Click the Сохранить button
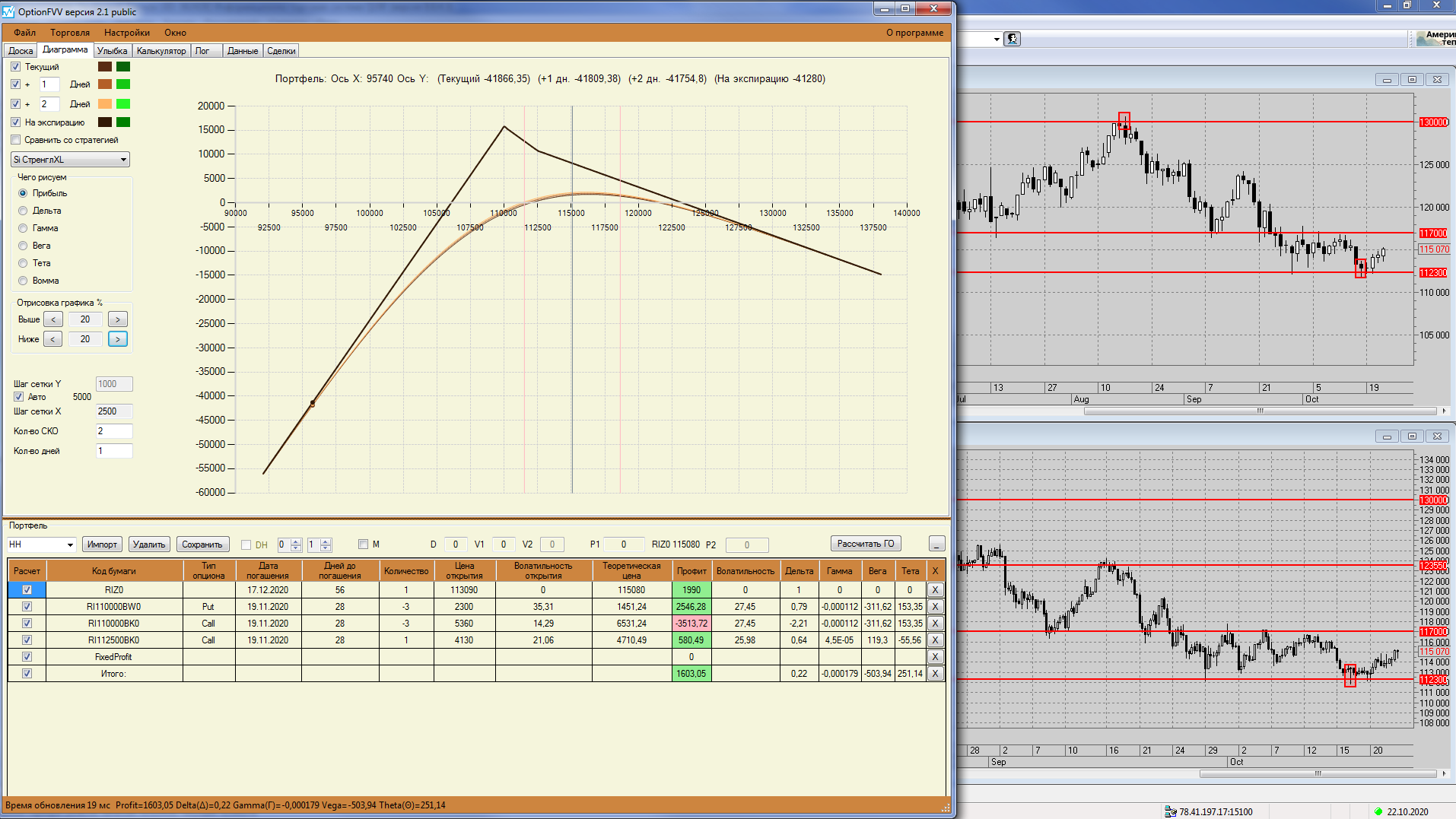The width and height of the screenshot is (1456, 819). tap(202, 544)
